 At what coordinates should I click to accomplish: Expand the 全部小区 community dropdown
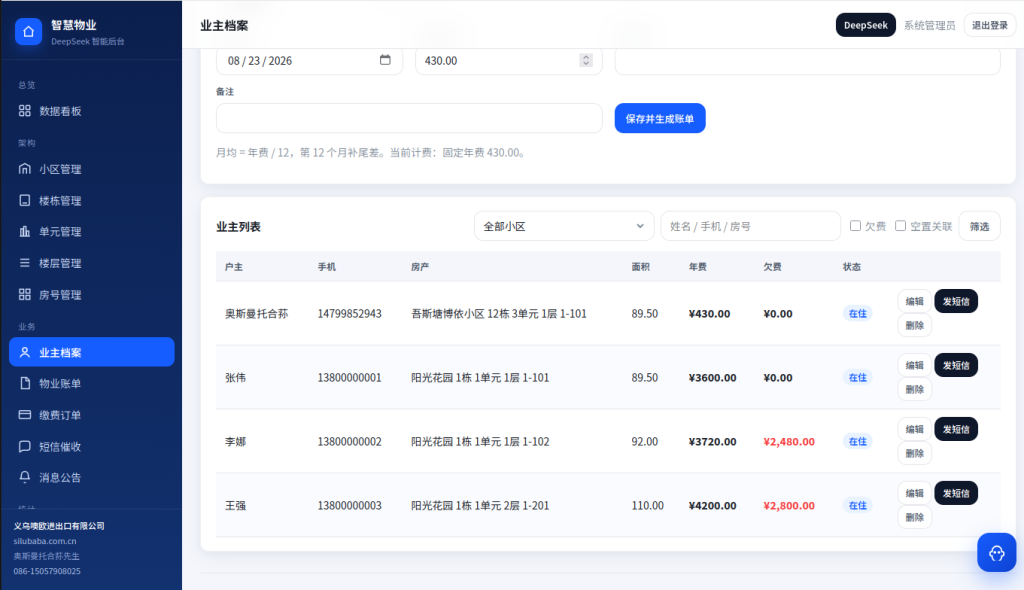[564, 226]
